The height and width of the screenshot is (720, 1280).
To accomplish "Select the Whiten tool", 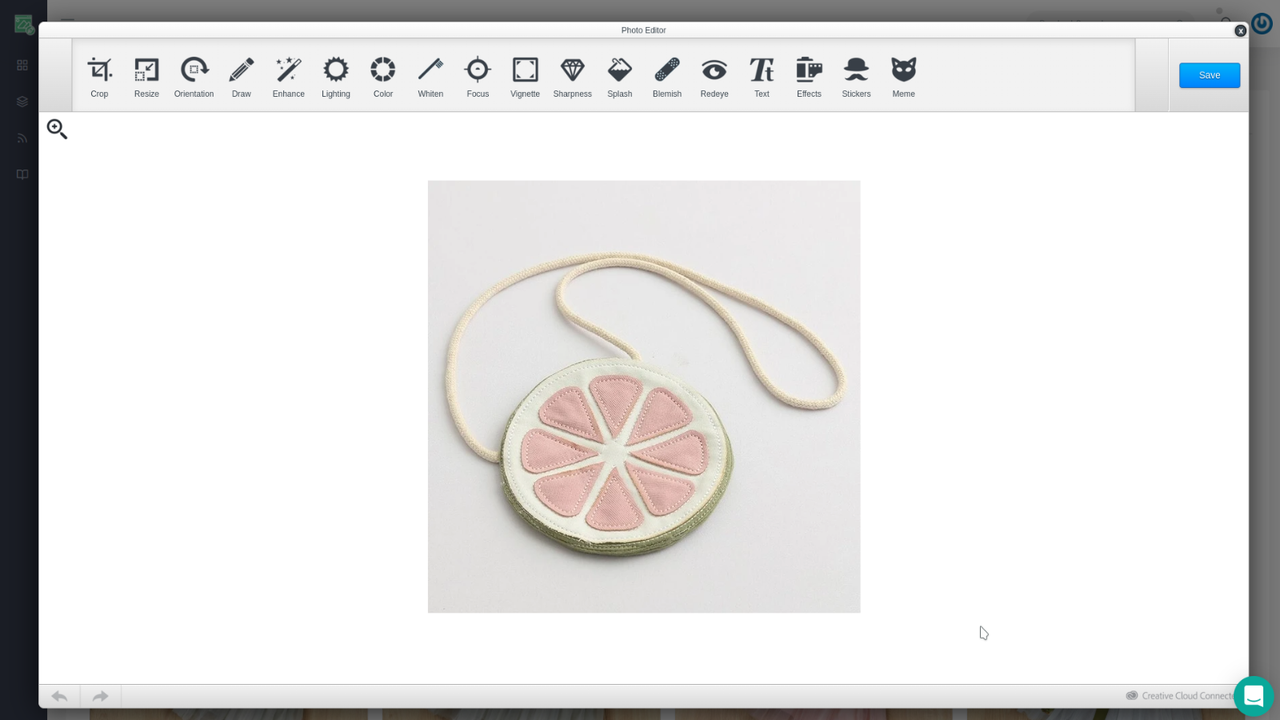I will [430, 77].
